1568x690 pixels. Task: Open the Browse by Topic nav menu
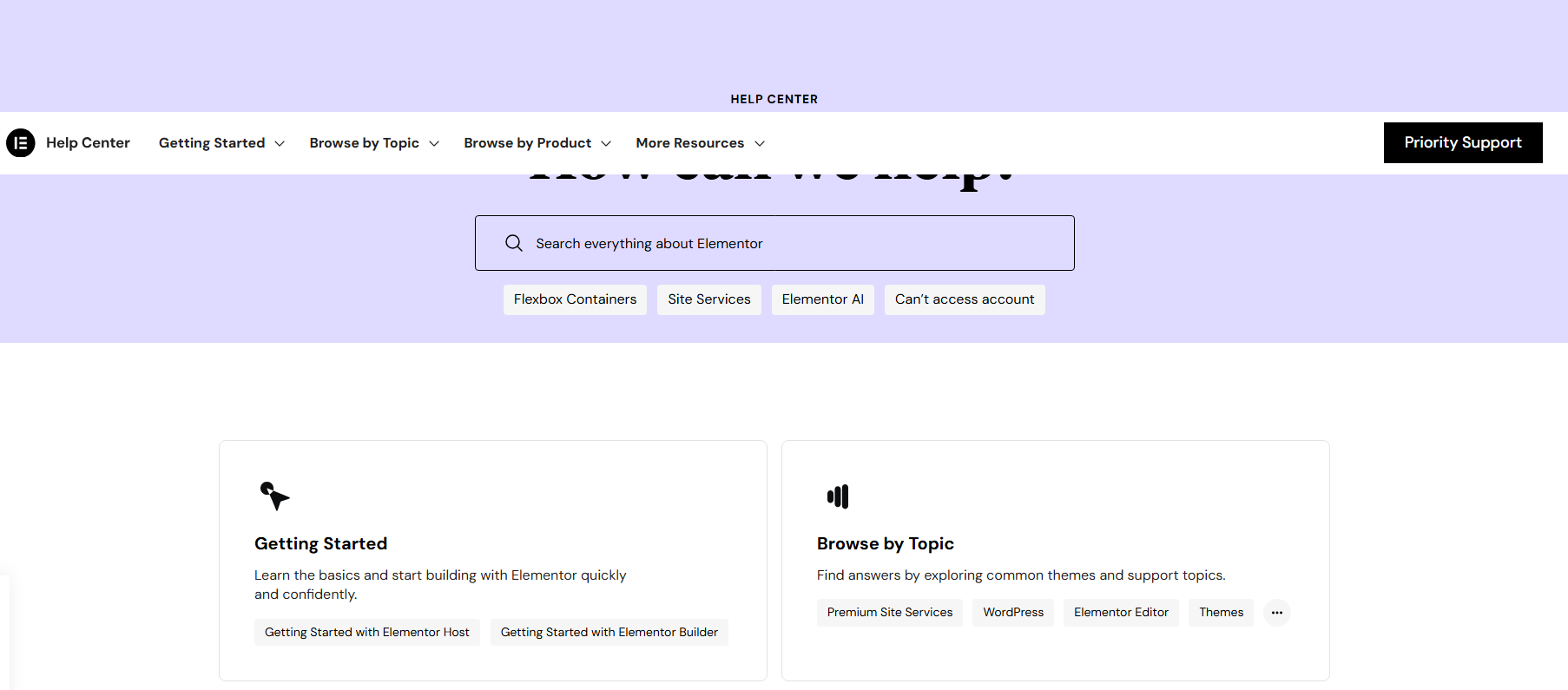[374, 143]
